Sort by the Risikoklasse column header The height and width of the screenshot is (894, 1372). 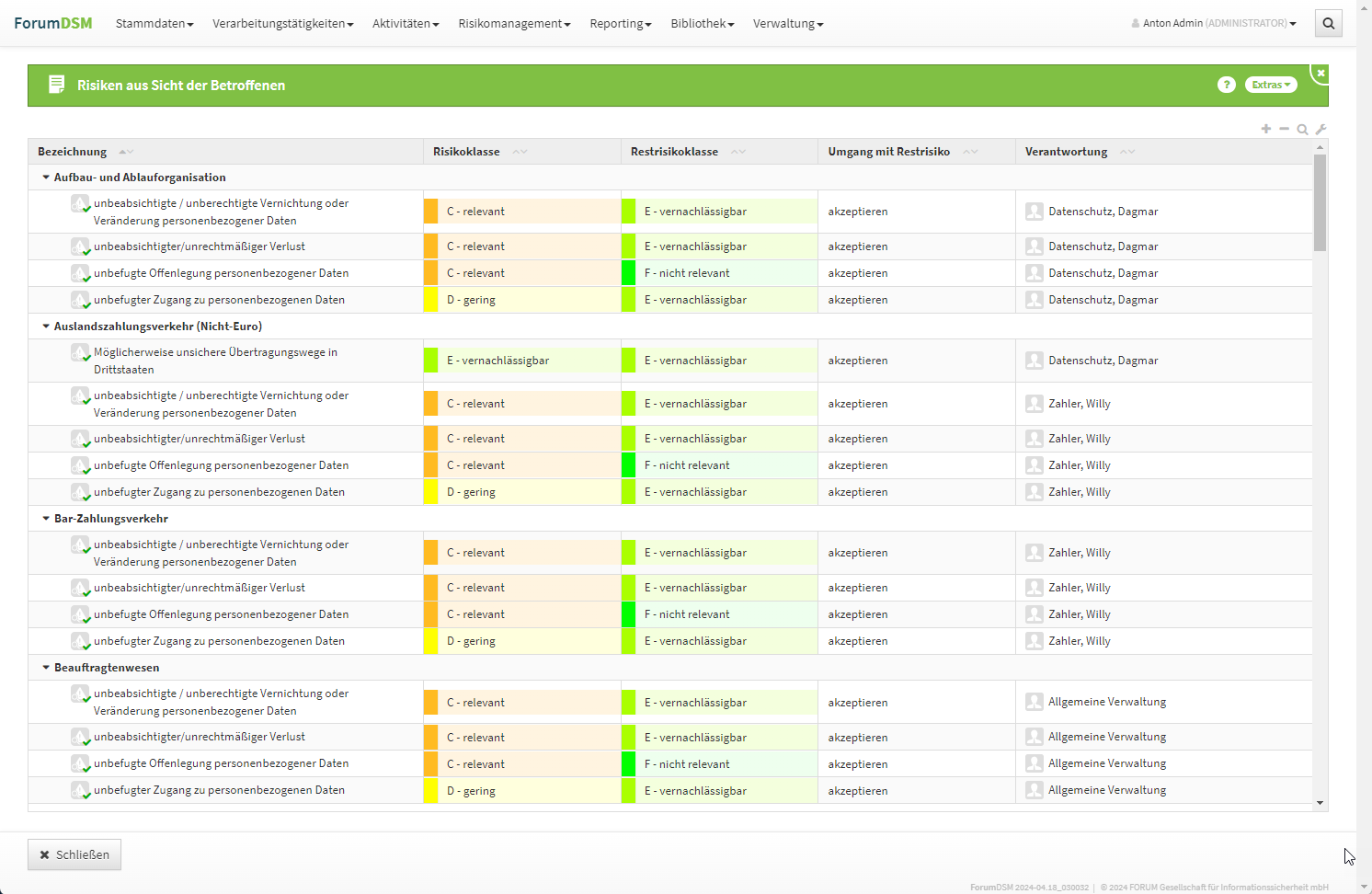(x=466, y=152)
